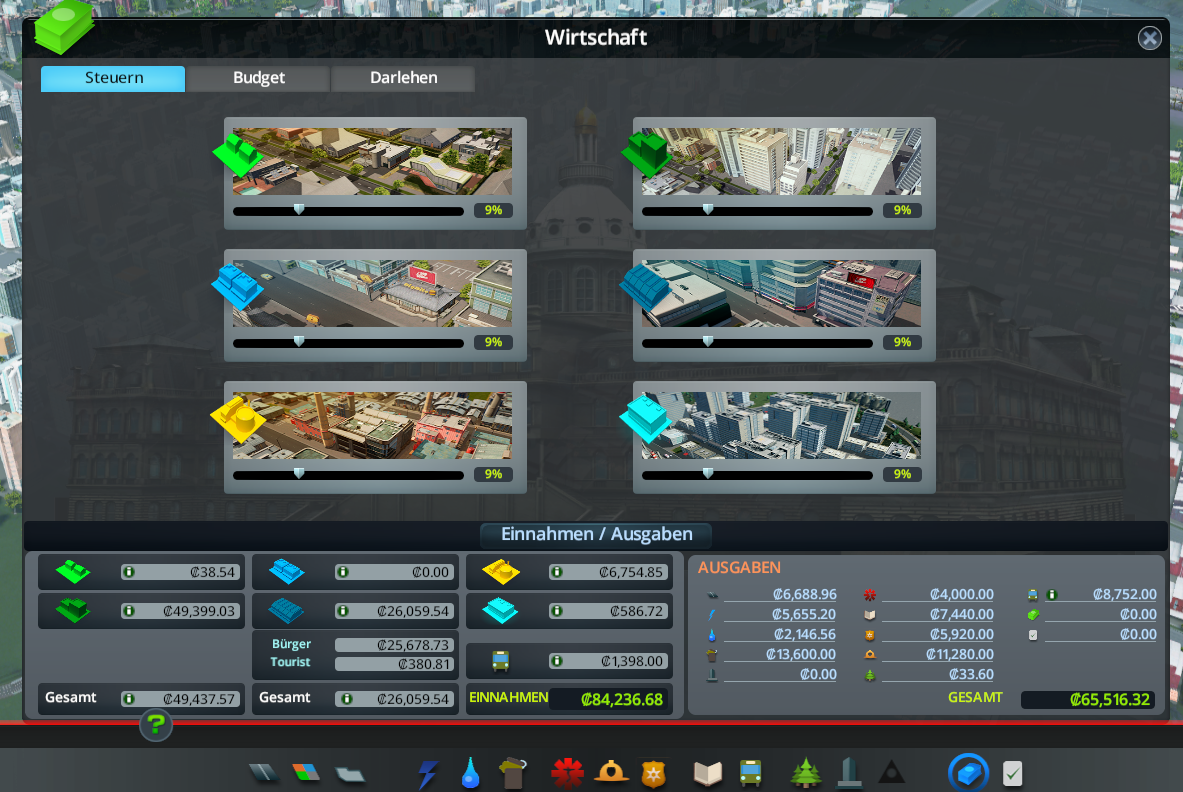This screenshot has height=792, width=1183.
Task: Open the Monuments triangle menu in toolbar
Action: pos(892,772)
